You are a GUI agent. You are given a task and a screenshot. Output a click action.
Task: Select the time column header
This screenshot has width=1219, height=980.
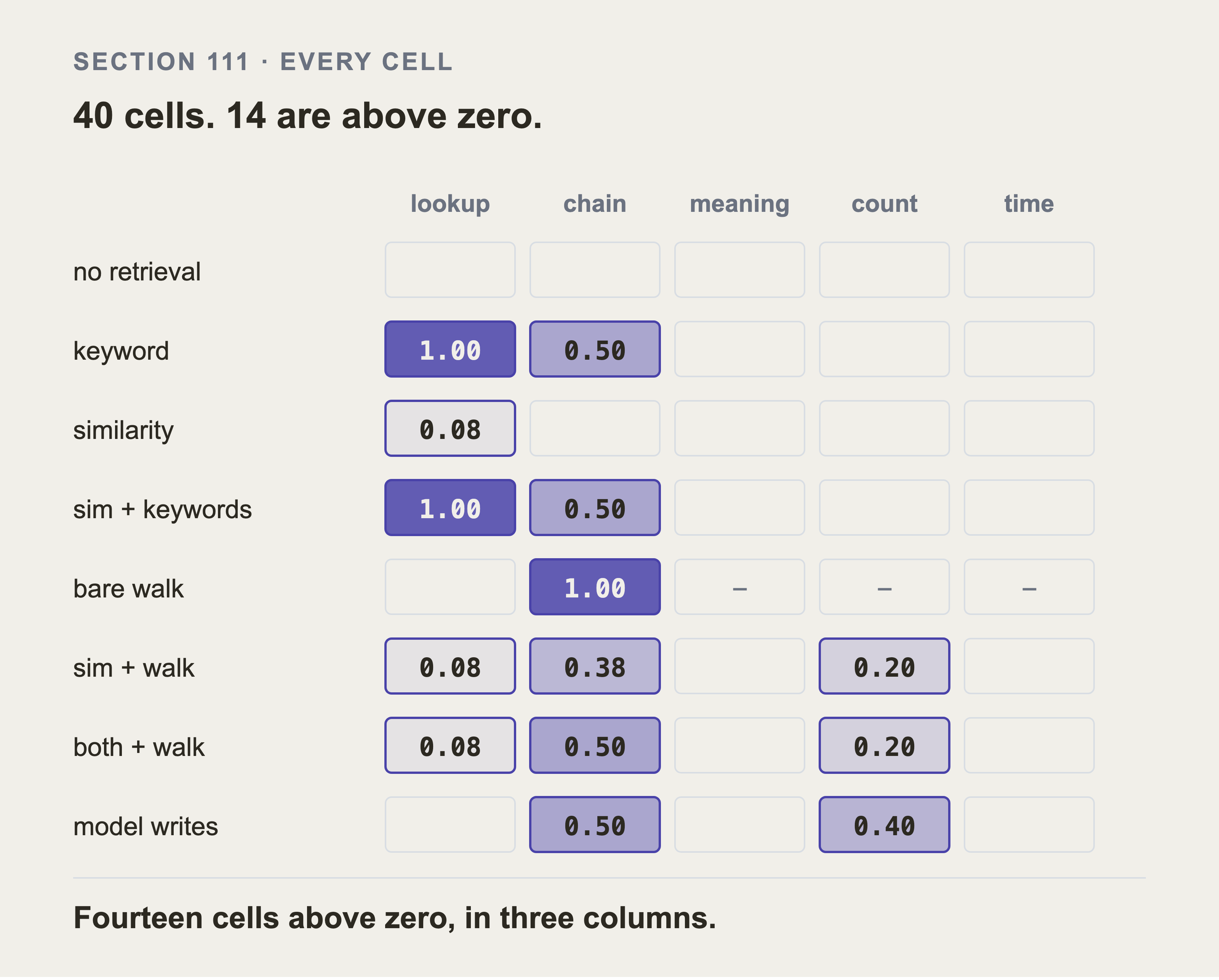coord(1029,203)
